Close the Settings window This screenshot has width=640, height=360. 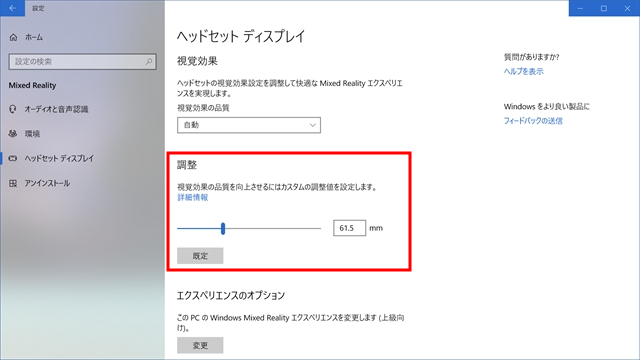pos(627,8)
